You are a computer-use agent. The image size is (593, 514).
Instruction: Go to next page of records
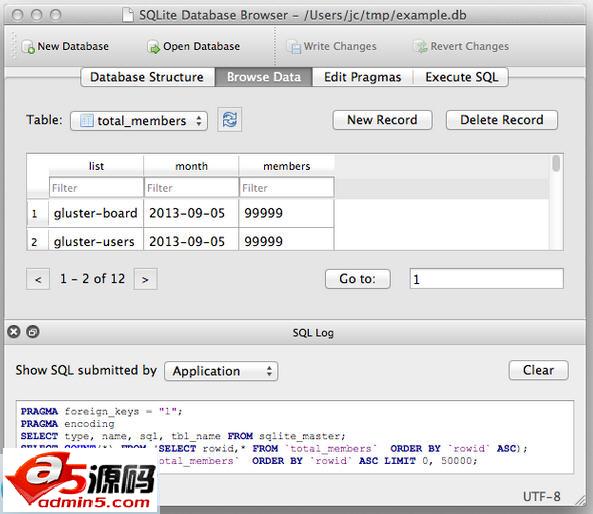(145, 279)
